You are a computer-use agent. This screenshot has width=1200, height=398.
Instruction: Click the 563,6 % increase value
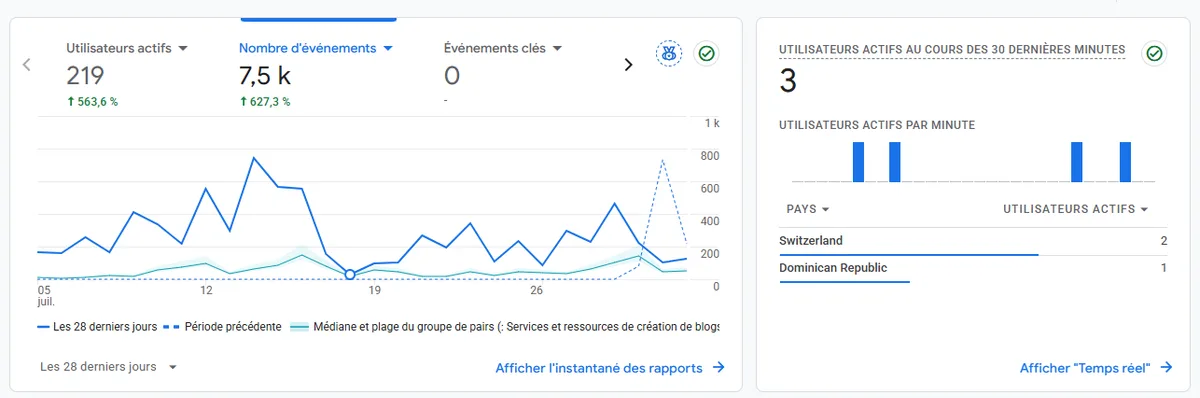(92, 102)
